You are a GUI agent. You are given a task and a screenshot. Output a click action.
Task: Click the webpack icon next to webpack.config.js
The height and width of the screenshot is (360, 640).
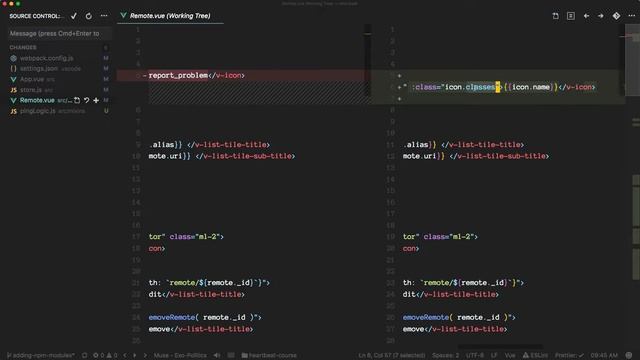13,58
